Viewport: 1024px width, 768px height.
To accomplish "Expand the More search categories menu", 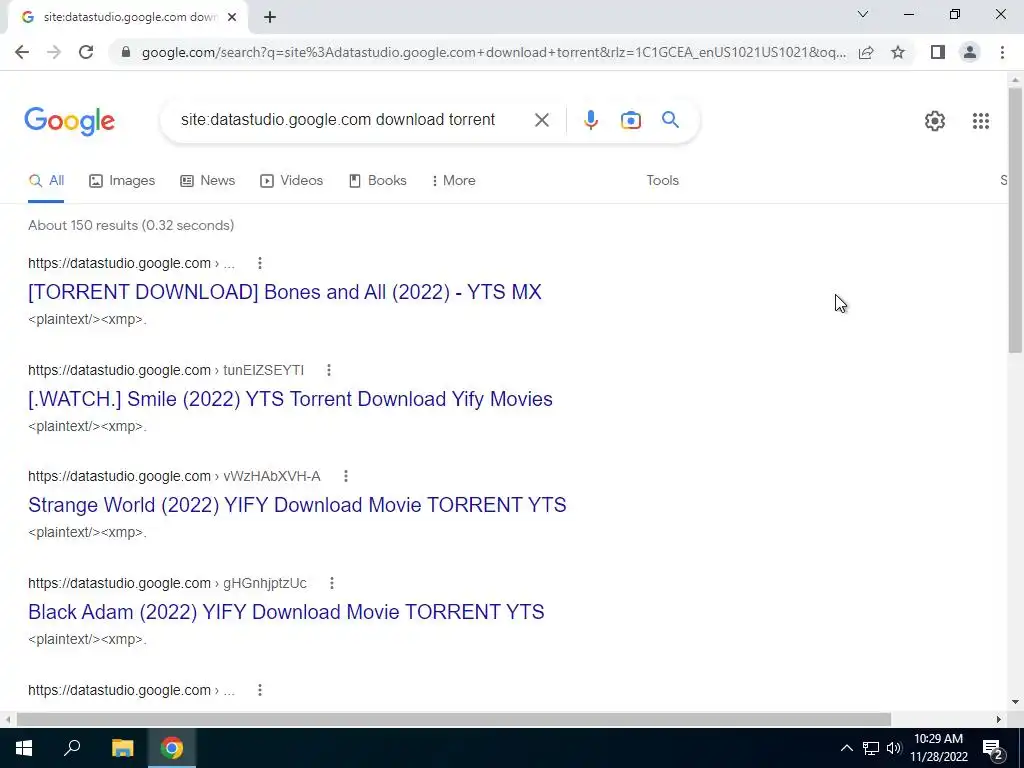I will [x=453, y=181].
